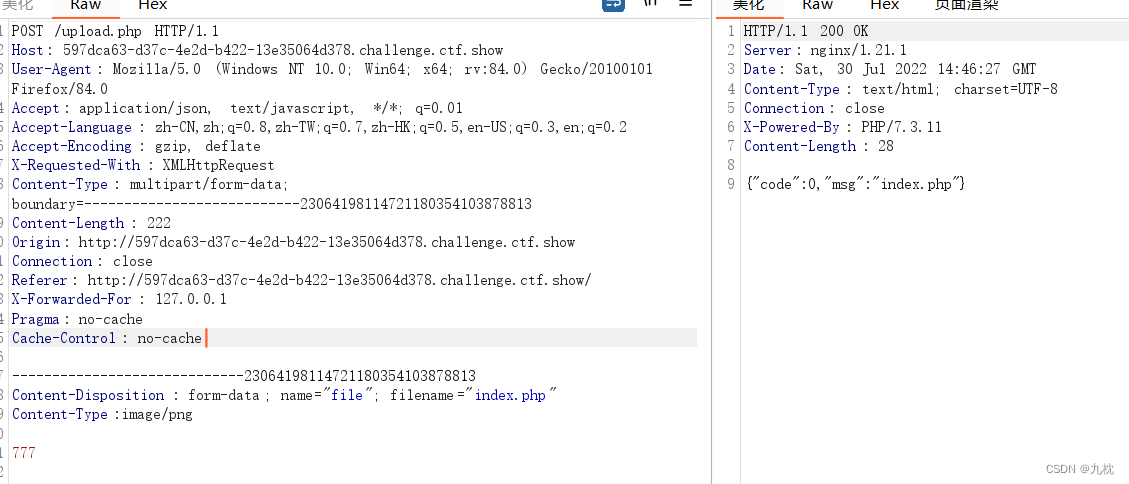1129x484 pixels.
Task: Open the response 页面渲染 render tab
Action: coord(966,5)
